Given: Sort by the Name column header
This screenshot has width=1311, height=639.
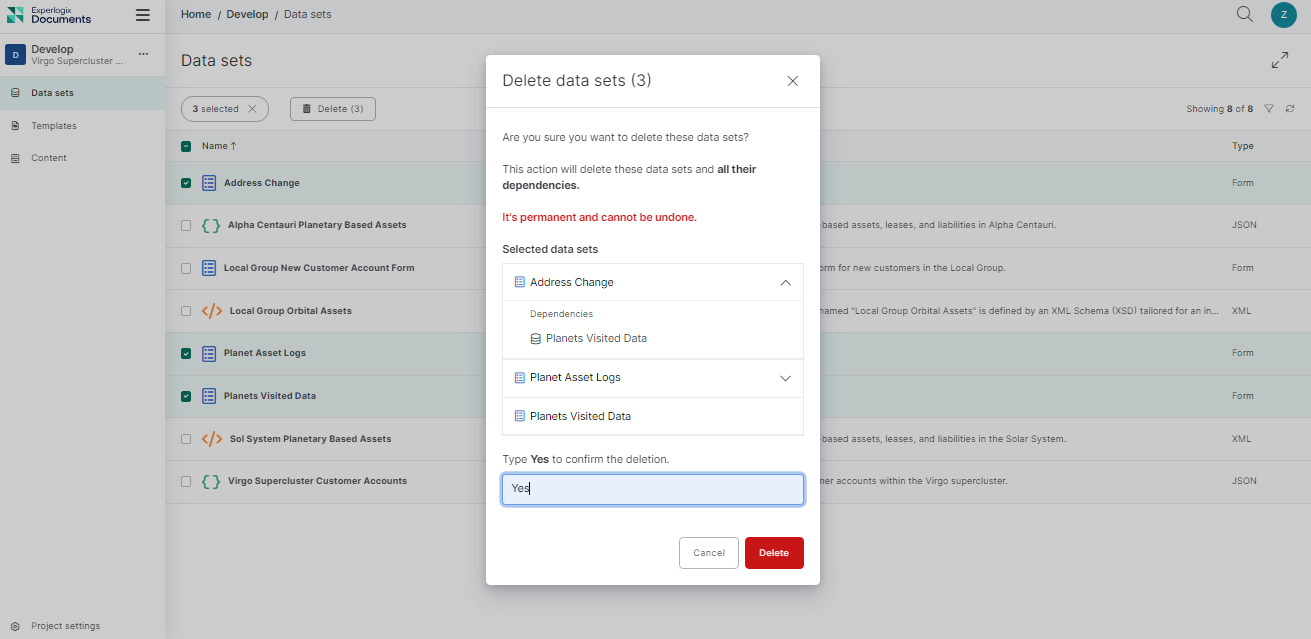Looking at the screenshot, I should click(219, 146).
